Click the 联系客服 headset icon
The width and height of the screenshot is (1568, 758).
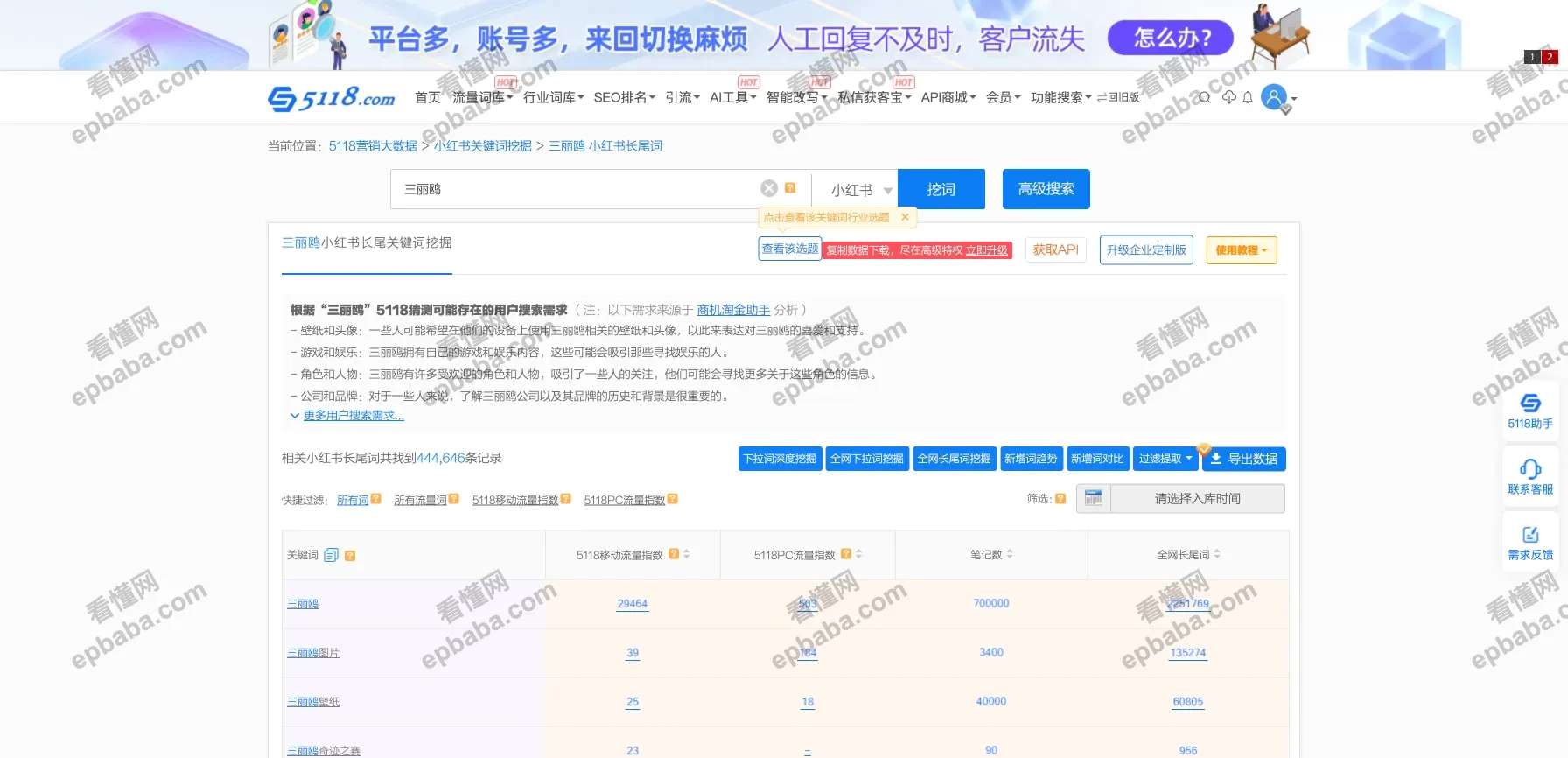coord(1530,469)
